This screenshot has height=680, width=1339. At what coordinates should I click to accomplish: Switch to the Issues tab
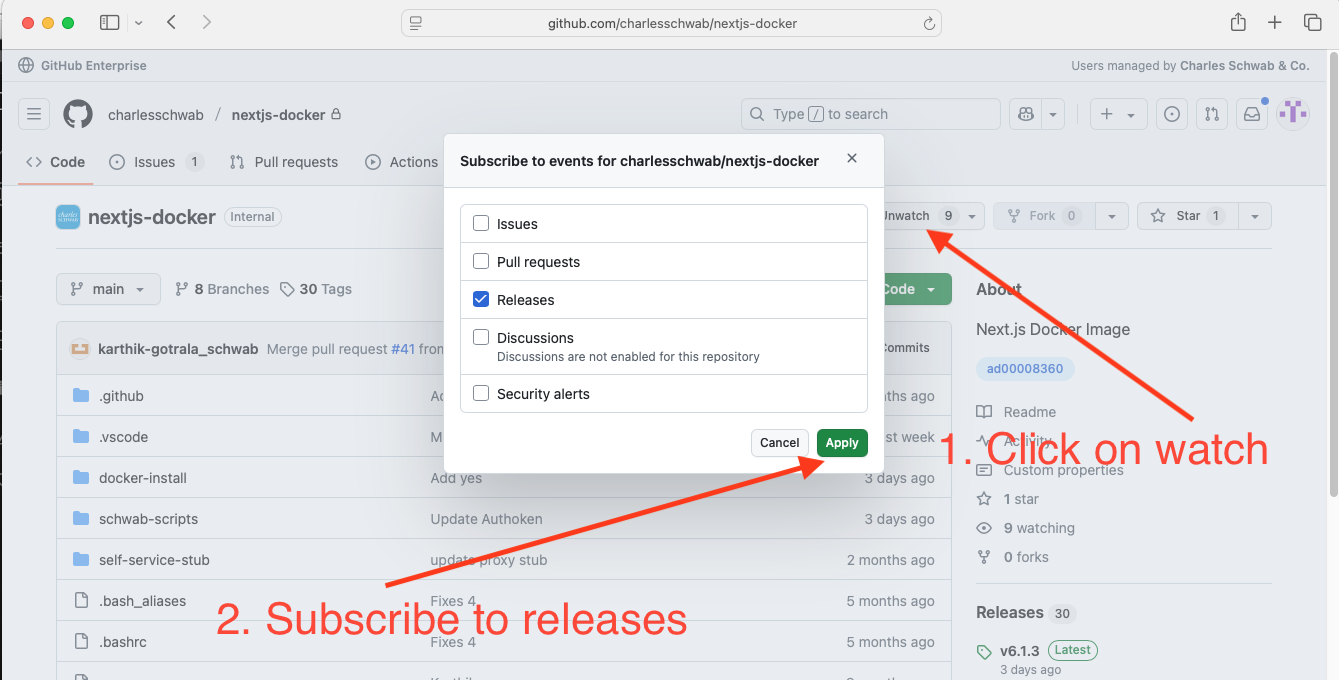tap(155, 162)
